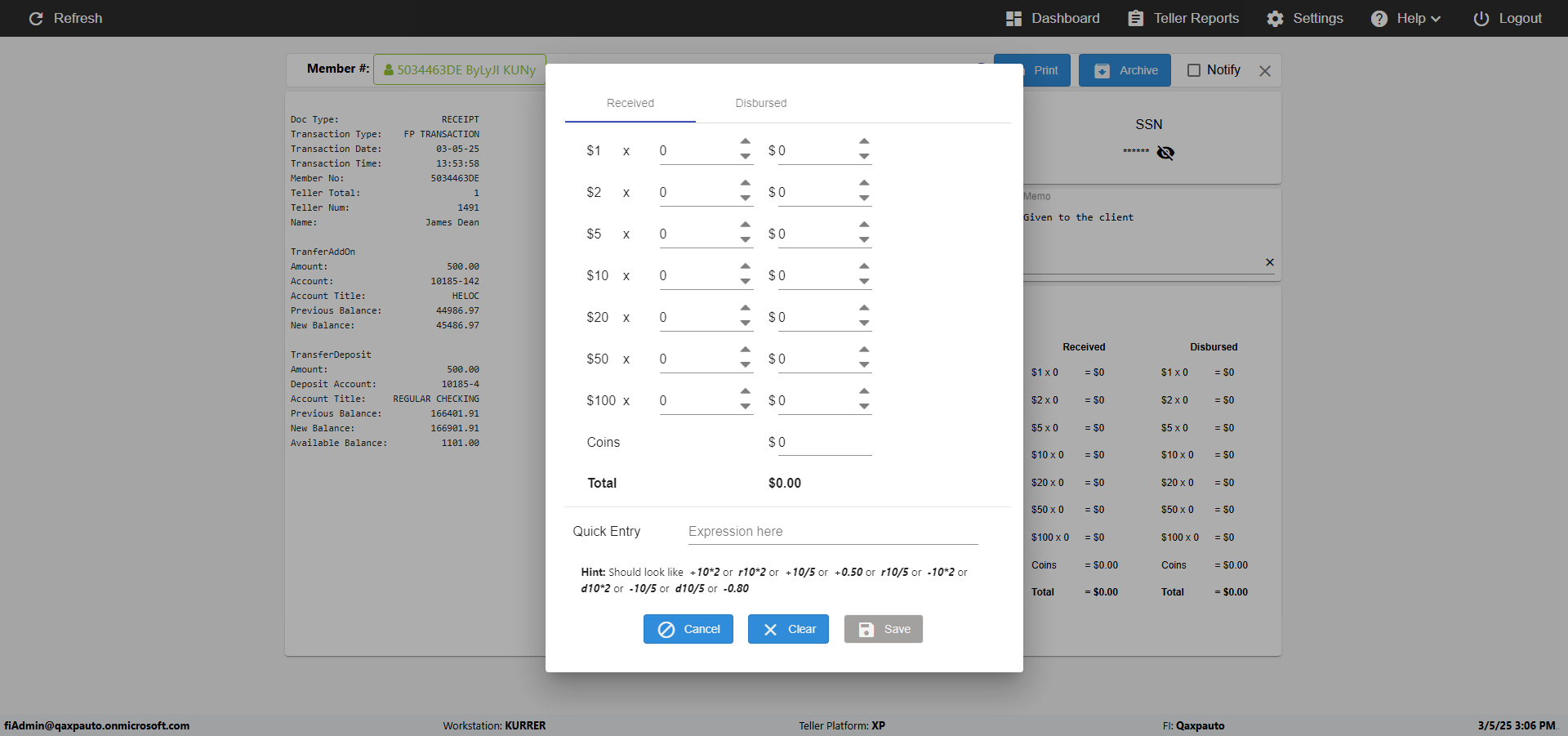The height and width of the screenshot is (736, 1568).
Task: Click the Cancel button
Action: (x=688, y=629)
